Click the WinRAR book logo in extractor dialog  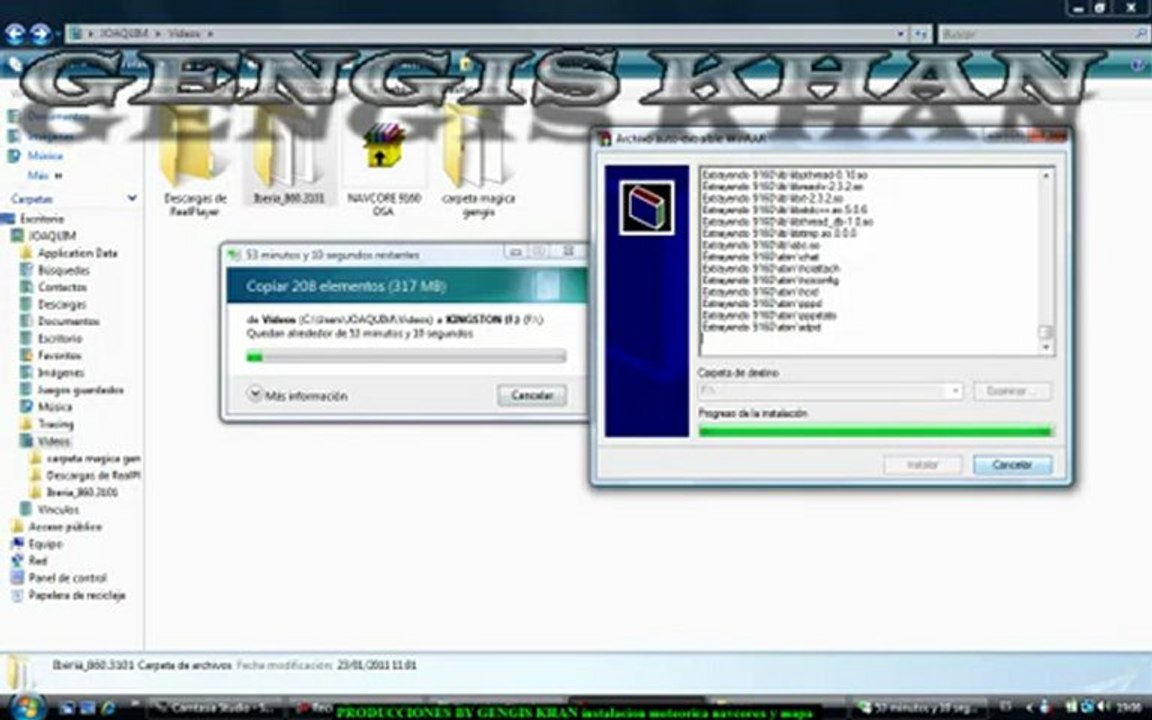coord(647,208)
